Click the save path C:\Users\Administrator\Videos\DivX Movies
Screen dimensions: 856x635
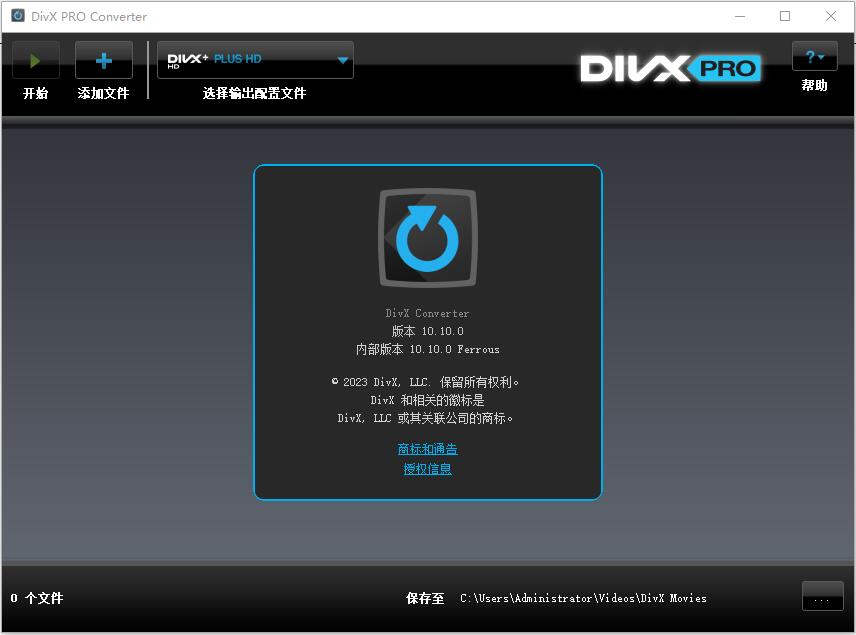point(583,598)
